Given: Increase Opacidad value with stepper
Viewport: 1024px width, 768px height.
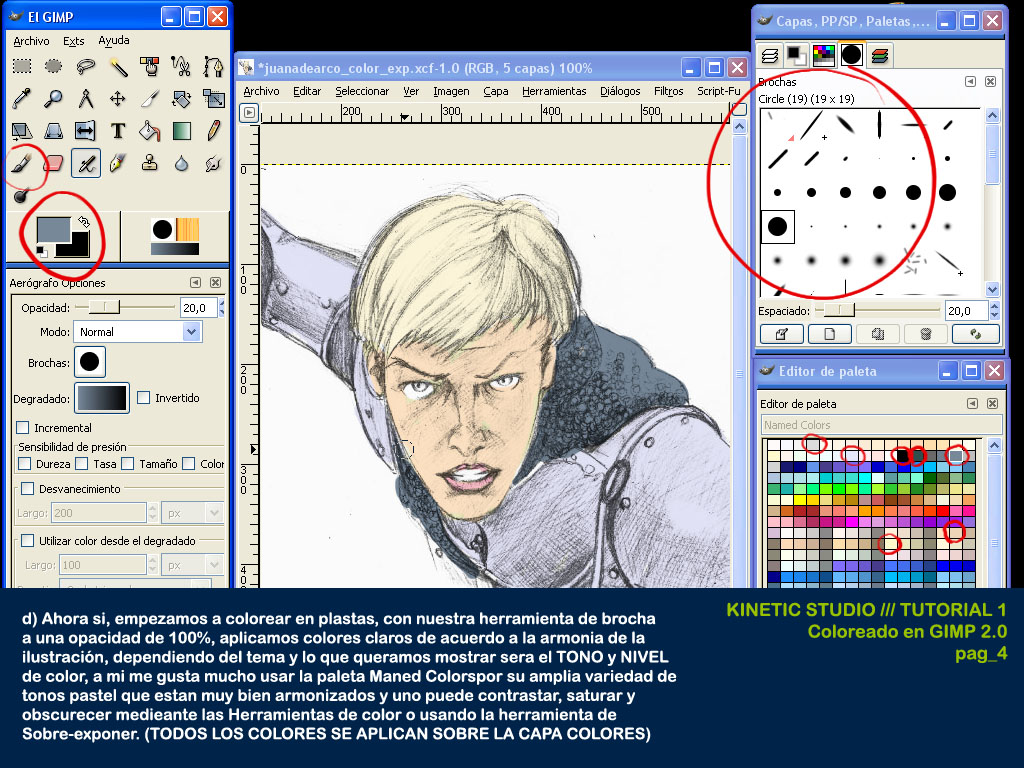Looking at the screenshot, I should (222, 303).
